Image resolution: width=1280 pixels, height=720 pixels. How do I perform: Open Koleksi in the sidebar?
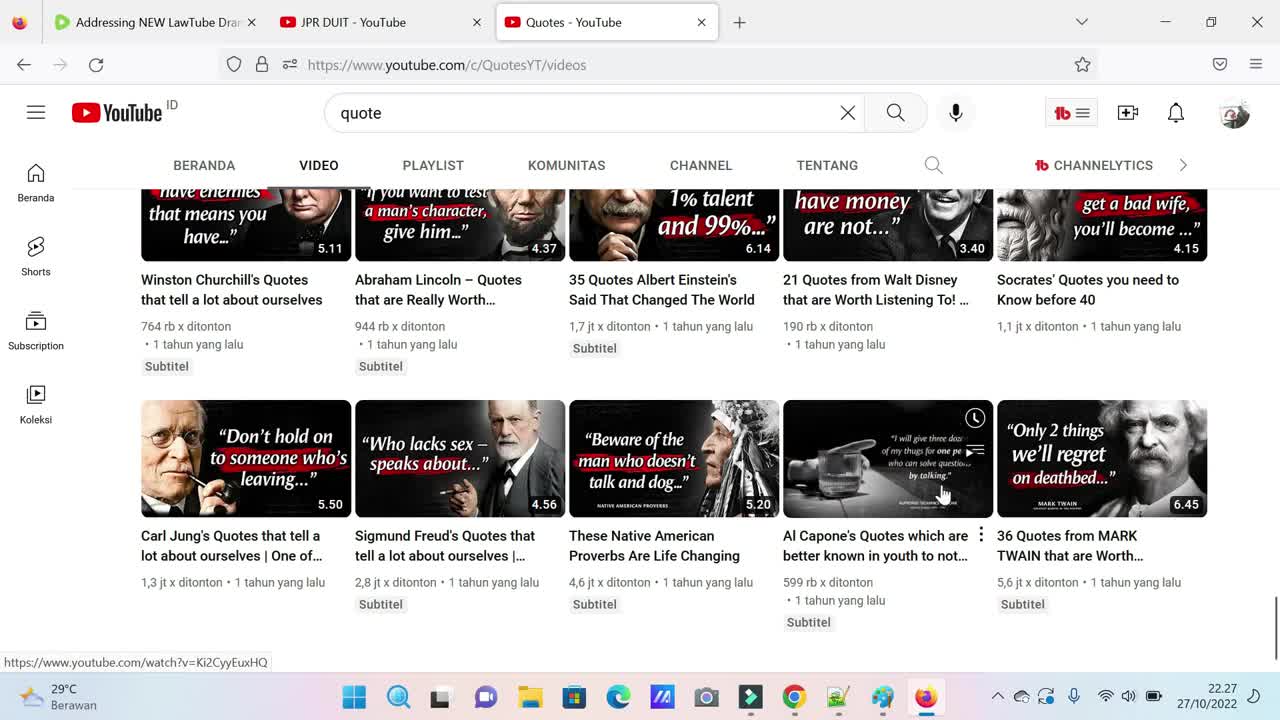(36, 405)
